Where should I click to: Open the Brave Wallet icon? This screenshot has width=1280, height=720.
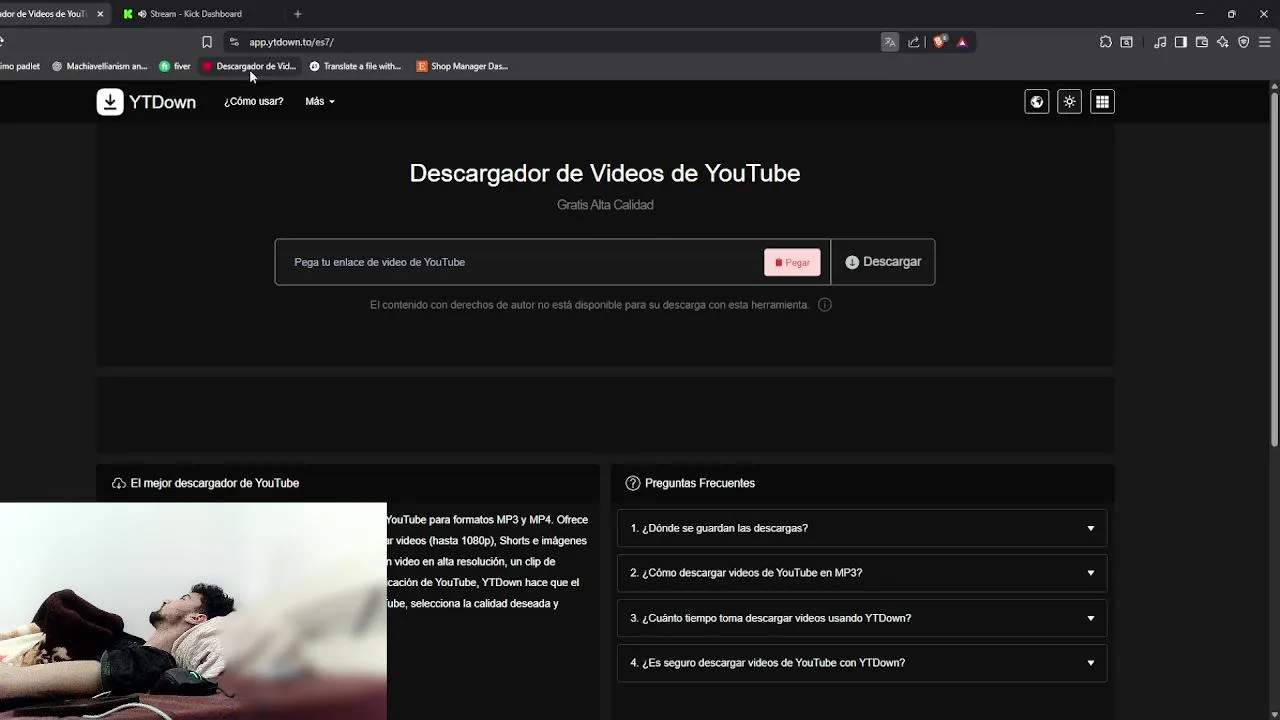[1202, 42]
